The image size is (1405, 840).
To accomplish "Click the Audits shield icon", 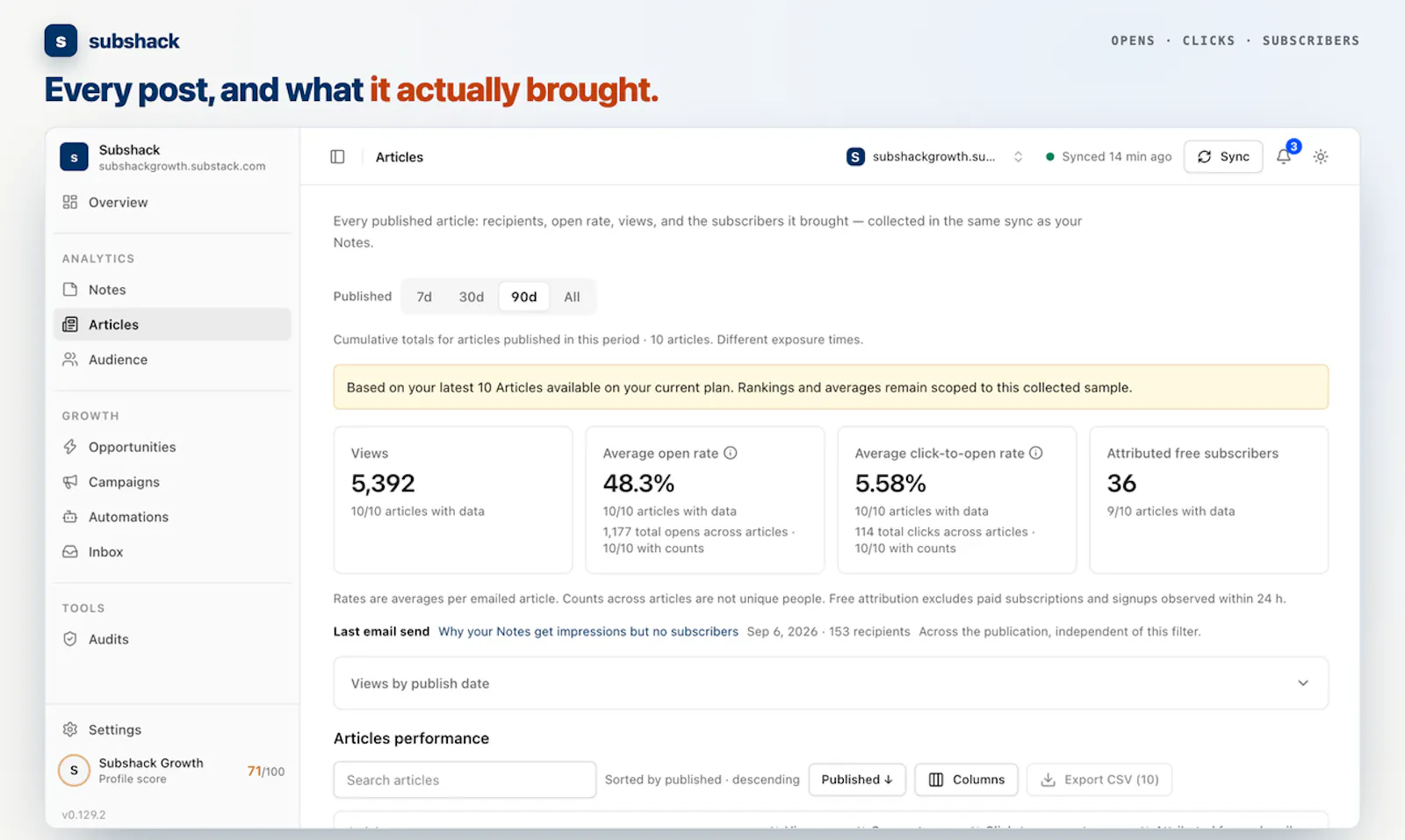I will click(x=70, y=639).
